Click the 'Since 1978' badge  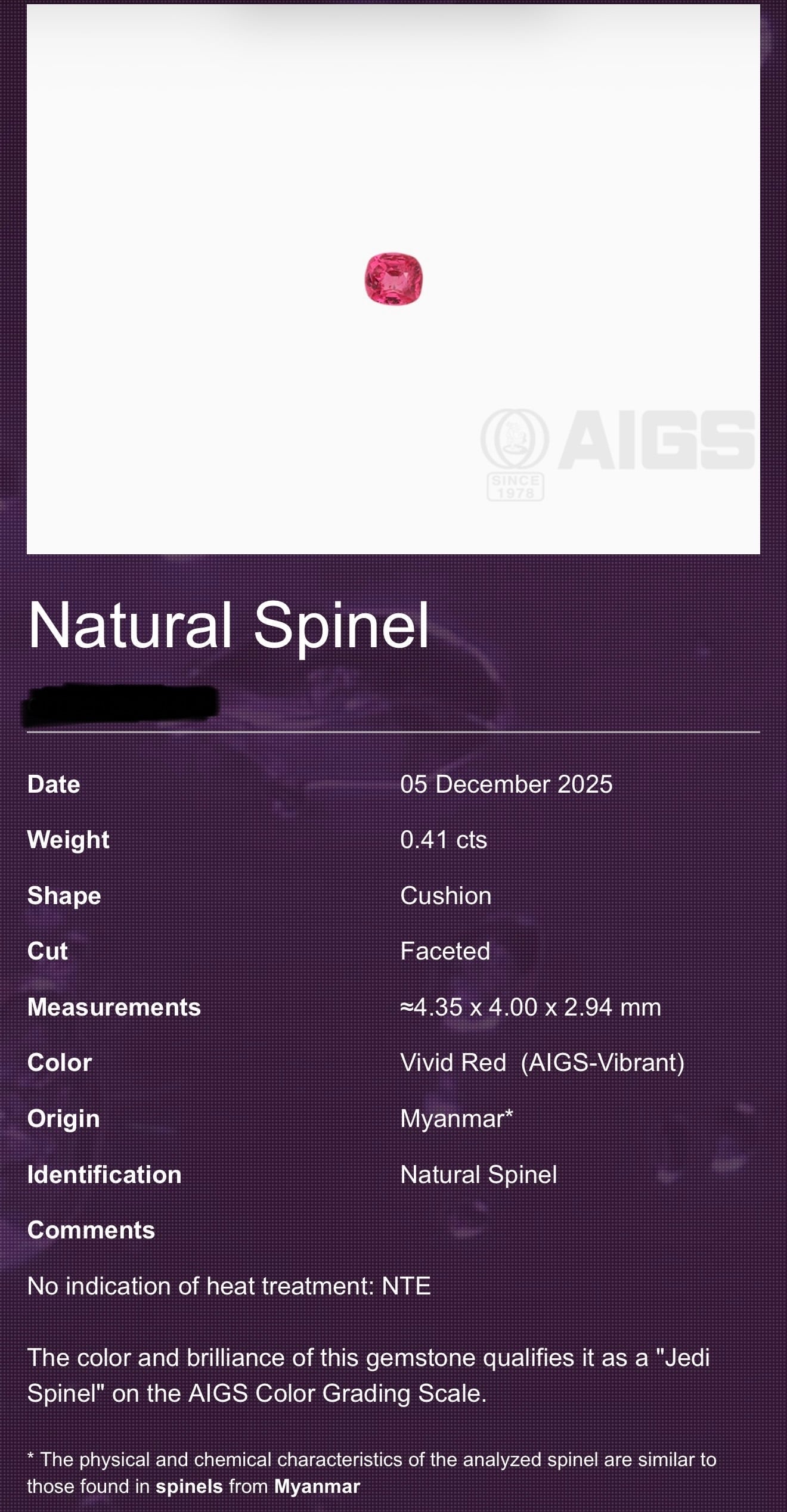click(x=516, y=487)
